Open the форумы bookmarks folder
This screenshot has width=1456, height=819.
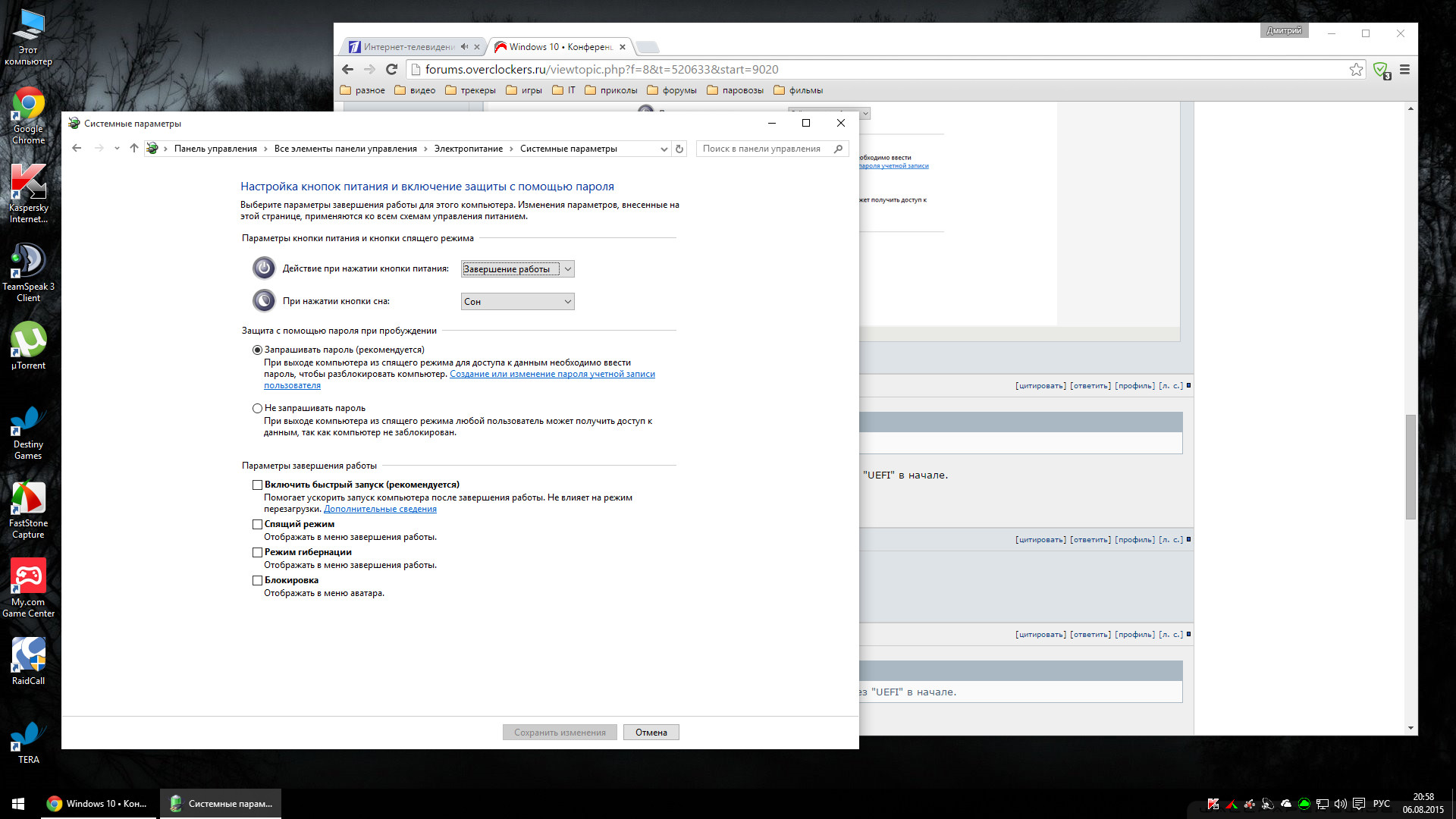click(x=672, y=90)
